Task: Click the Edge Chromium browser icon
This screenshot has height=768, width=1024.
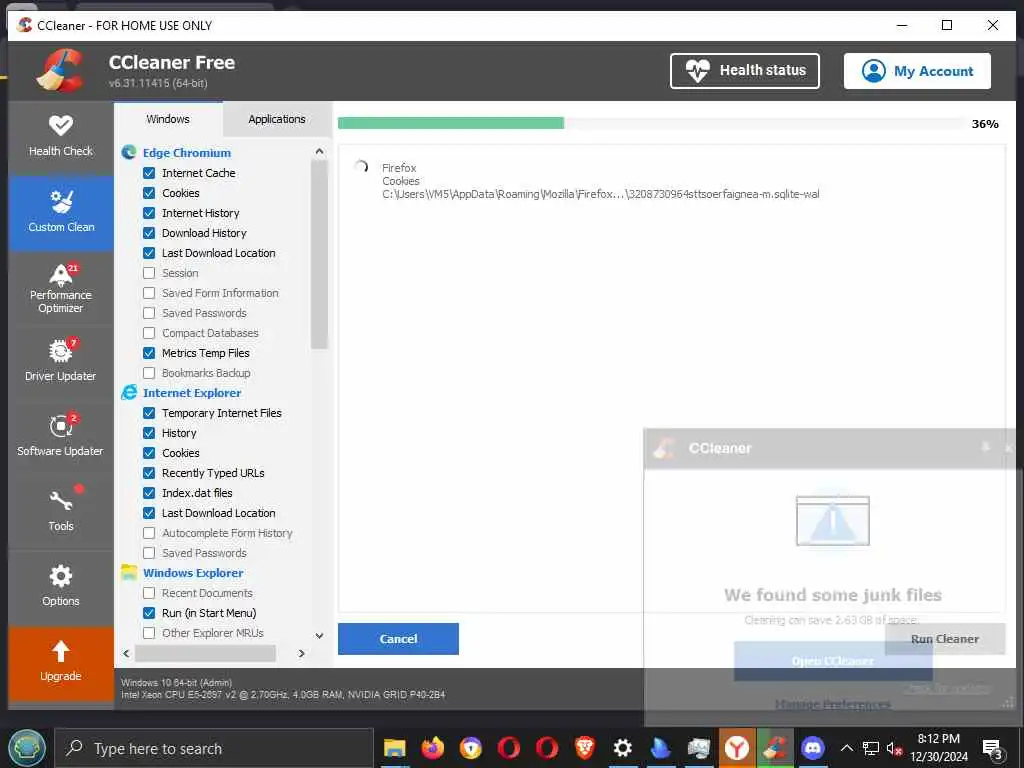Action: (x=129, y=152)
